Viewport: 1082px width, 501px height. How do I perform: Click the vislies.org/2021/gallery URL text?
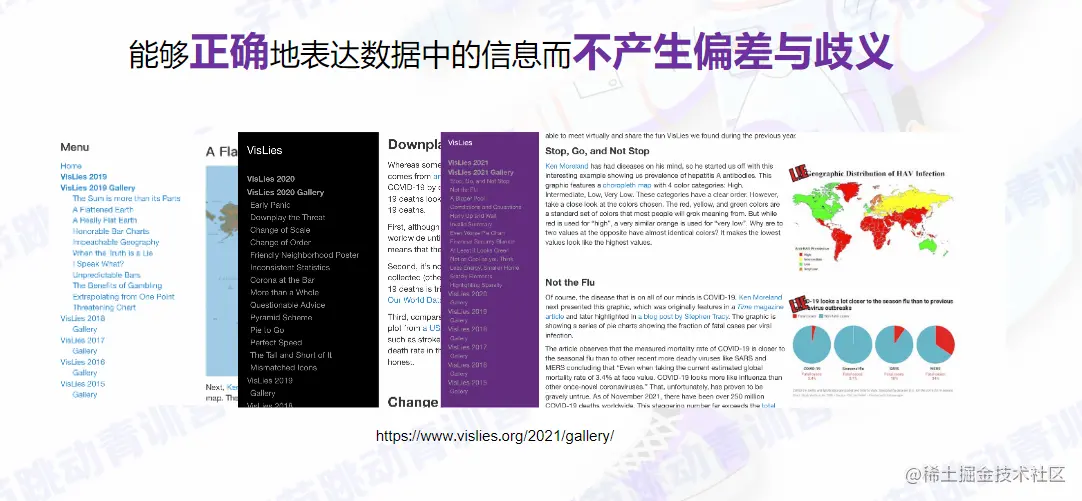point(495,436)
